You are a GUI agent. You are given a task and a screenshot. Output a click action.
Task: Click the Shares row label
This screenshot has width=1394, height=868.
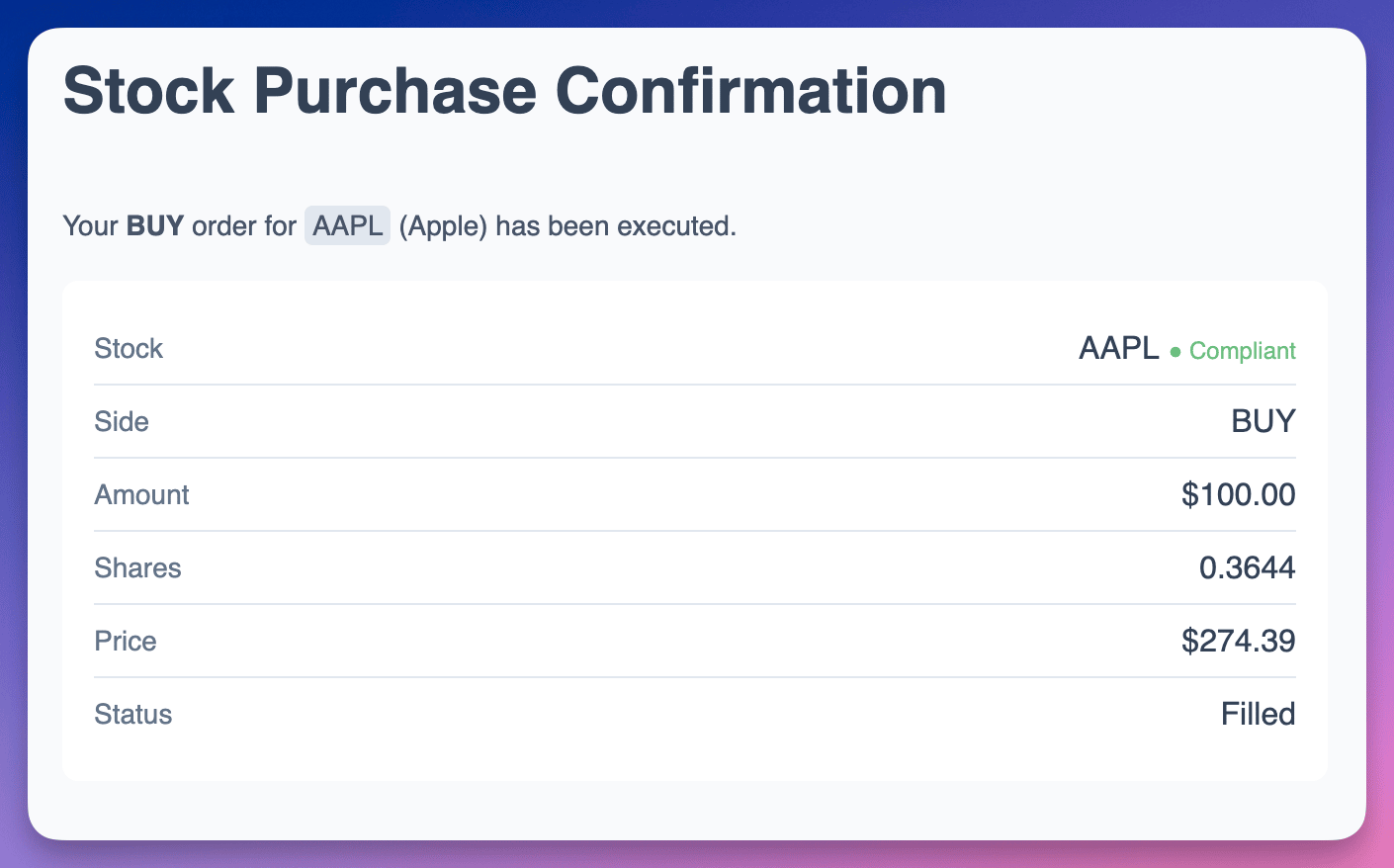pyautogui.click(x=137, y=567)
